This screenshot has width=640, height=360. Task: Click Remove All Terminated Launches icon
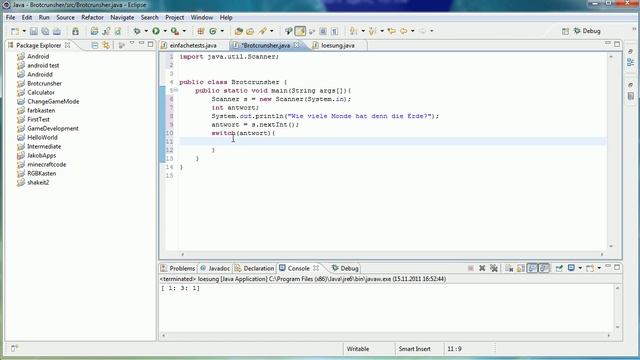pyautogui.click(x=494, y=268)
